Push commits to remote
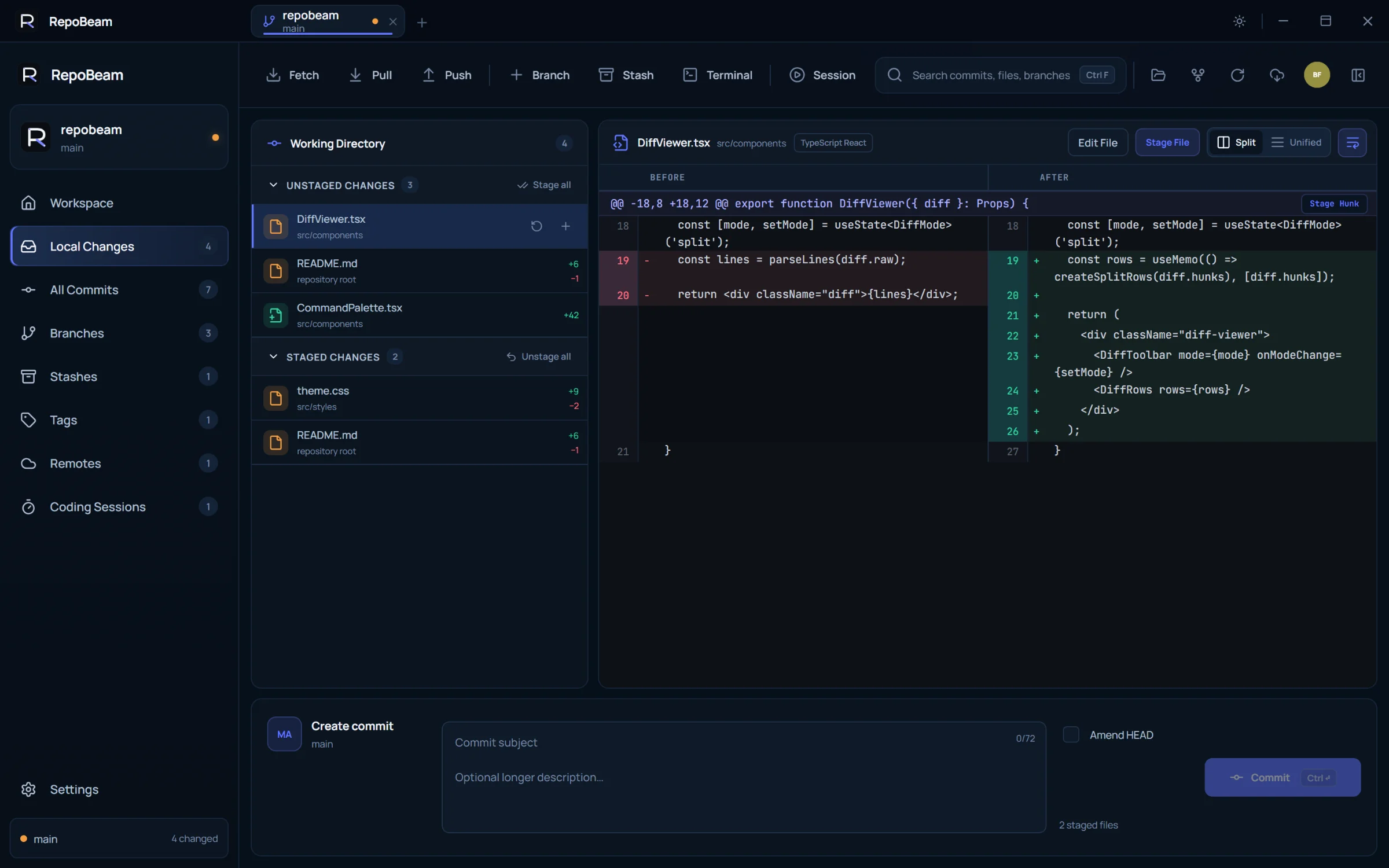The width and height of the screenshot is (1389, 868). [447, 75]
